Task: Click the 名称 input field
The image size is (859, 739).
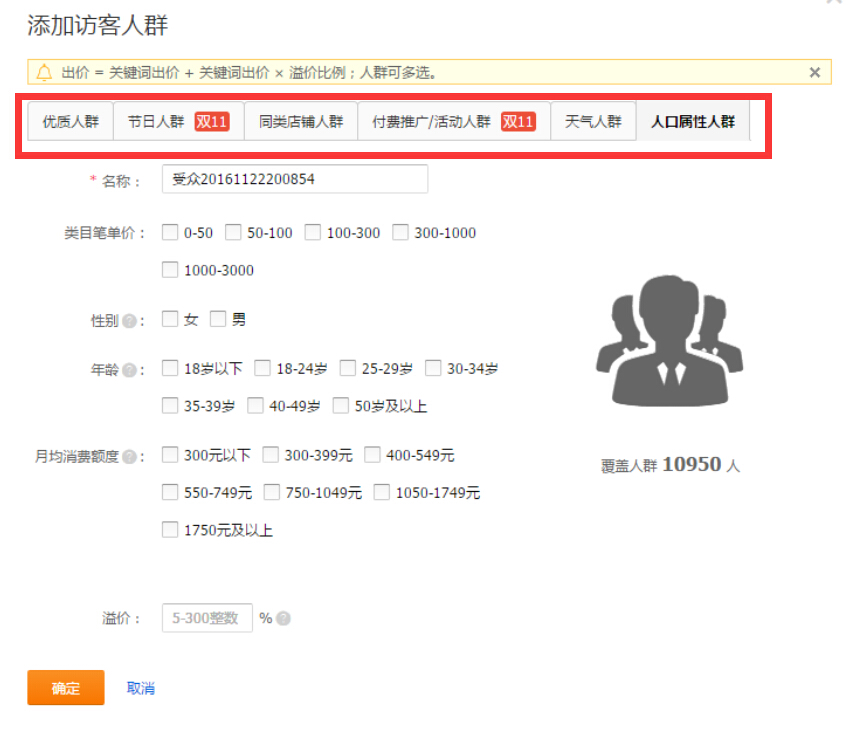Action: [x=295, y=179]
